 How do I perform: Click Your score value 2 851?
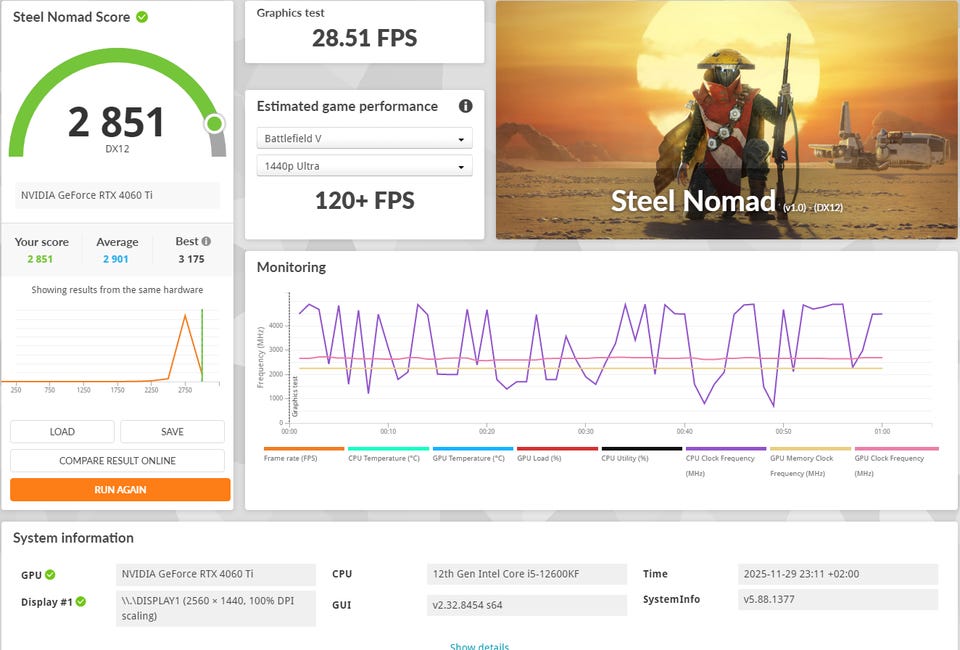click(x=40, y=259)
